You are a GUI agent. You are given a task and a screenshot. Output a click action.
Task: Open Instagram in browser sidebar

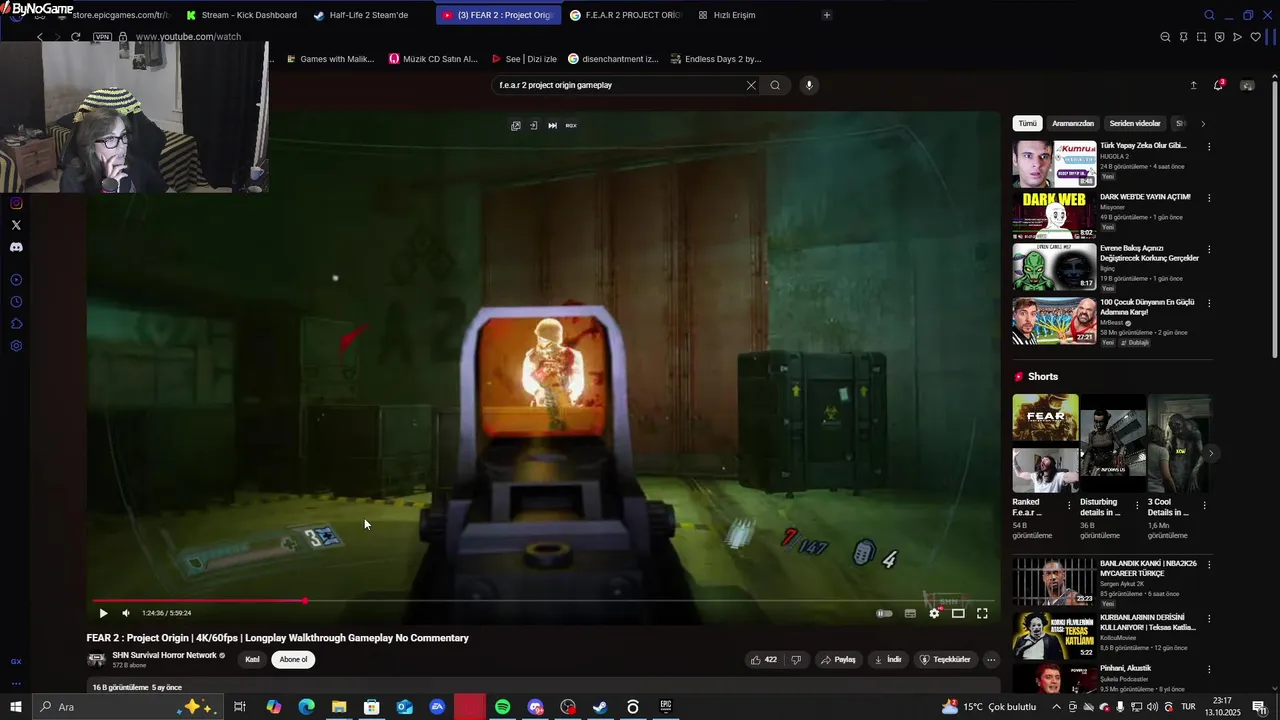tap(16, 203)
